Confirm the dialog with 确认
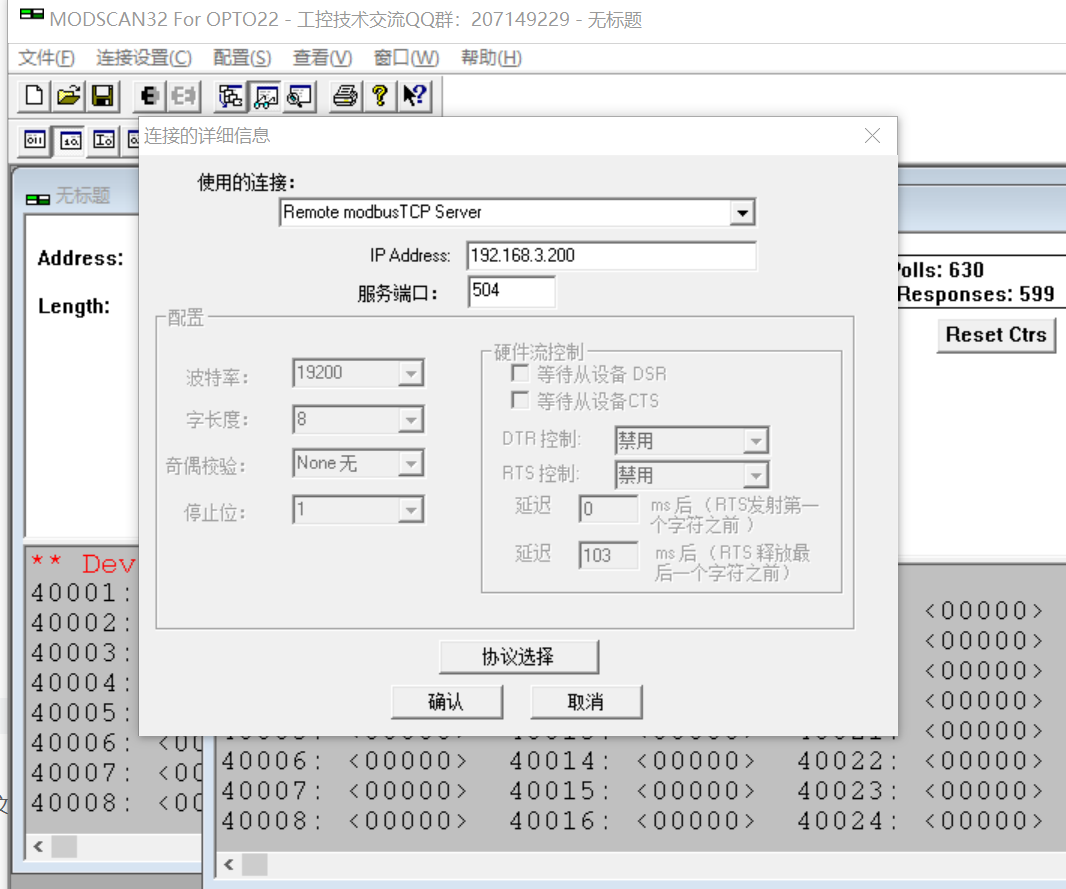1066x889 pixels. tap(447, 702)
